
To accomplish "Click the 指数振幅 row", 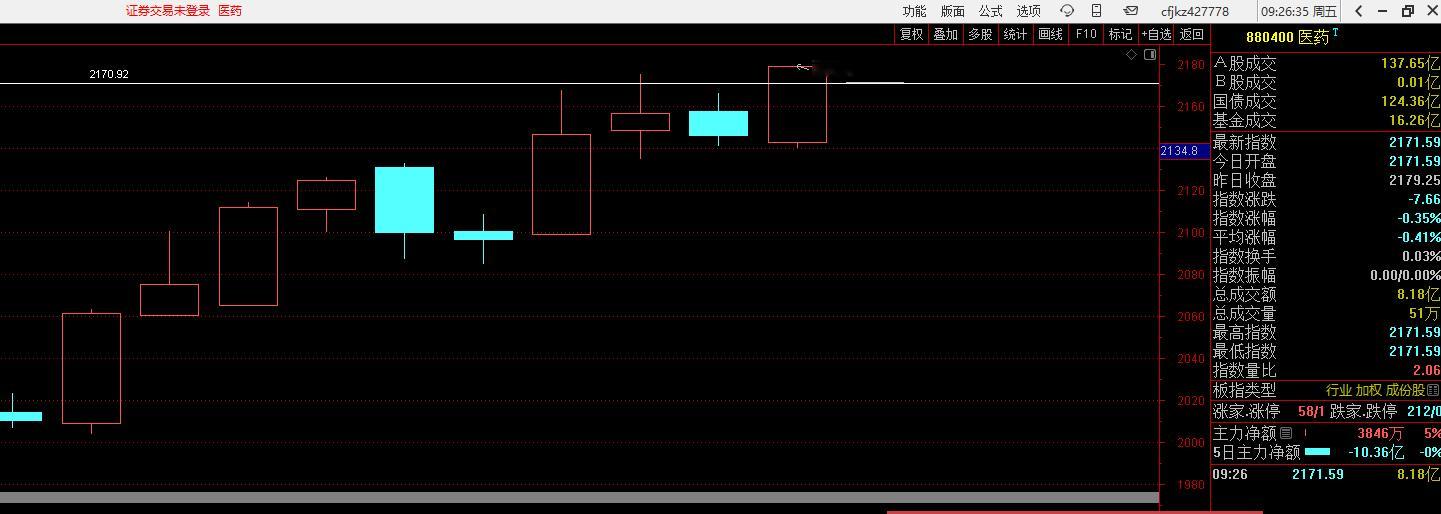I will coord(1326,275).
